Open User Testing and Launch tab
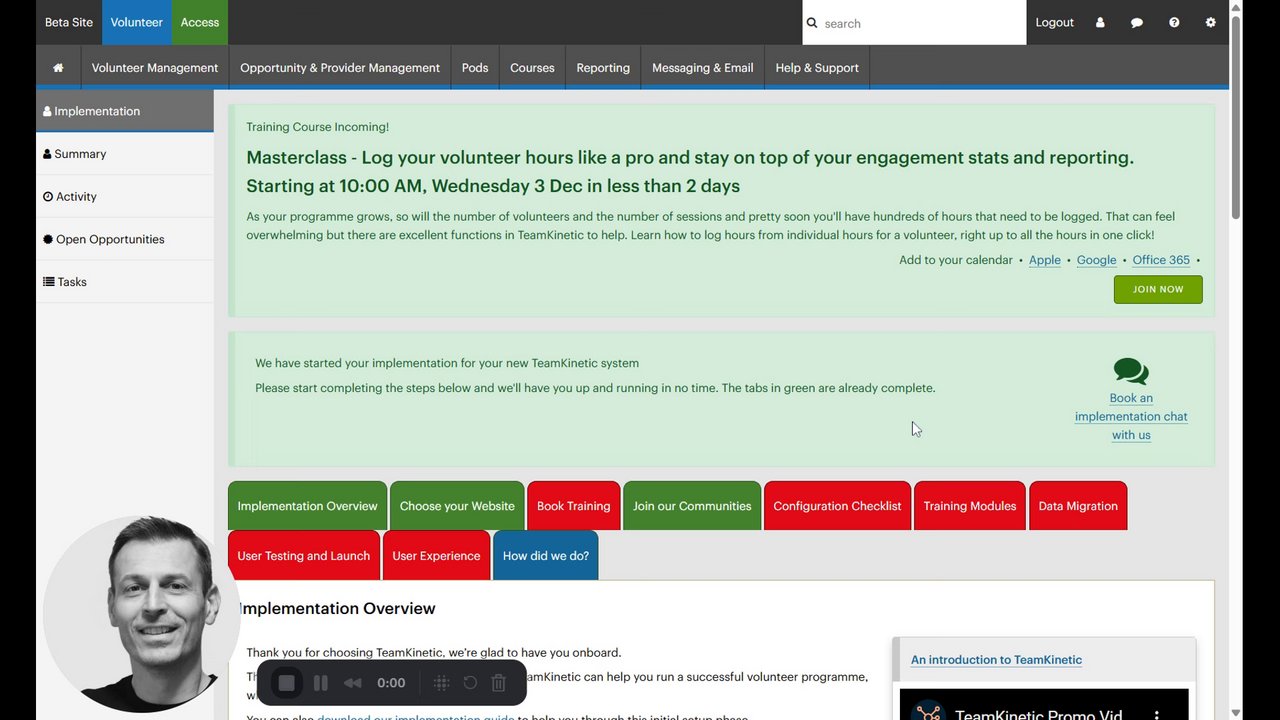1280x720 pixels. coord(304,556)
